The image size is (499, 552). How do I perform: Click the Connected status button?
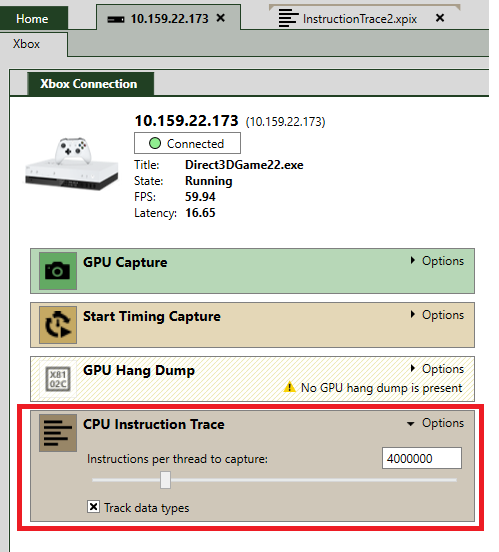[187, 143]
